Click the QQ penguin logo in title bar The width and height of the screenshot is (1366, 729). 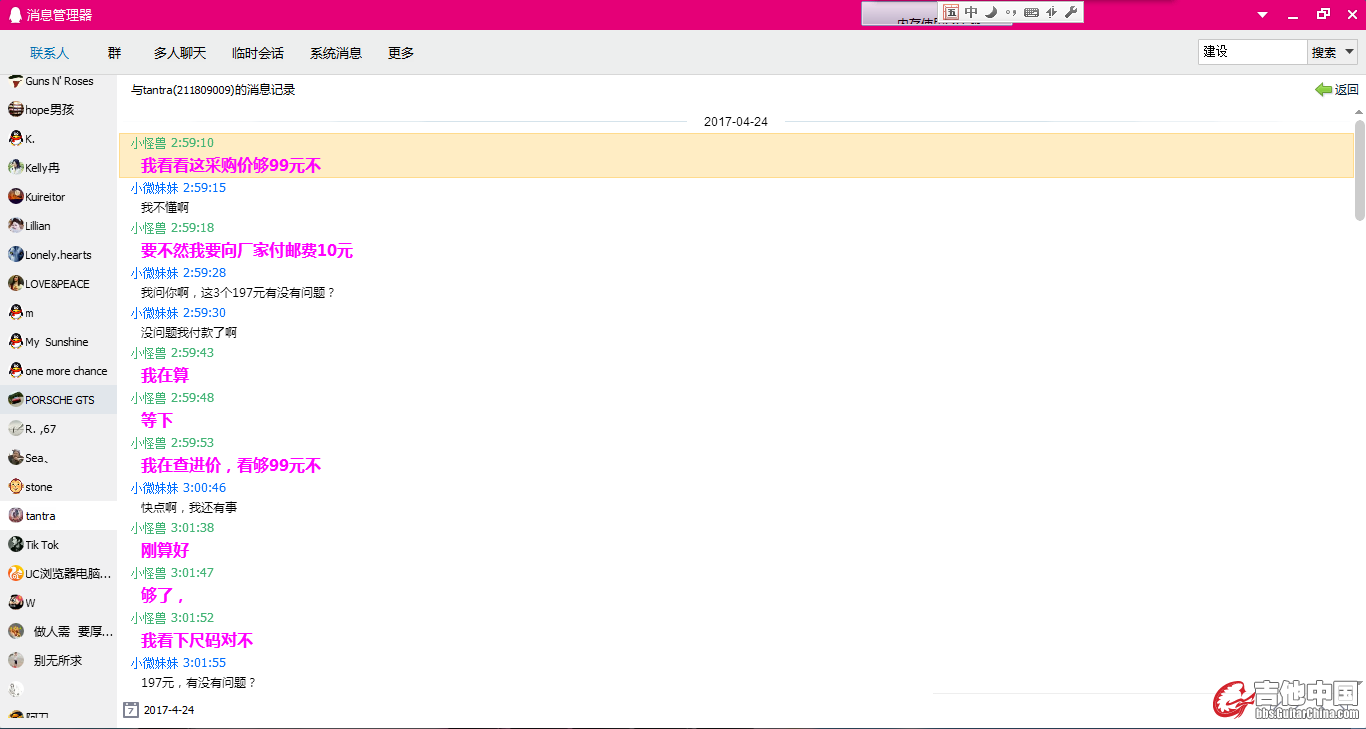(x=15, y=14)
